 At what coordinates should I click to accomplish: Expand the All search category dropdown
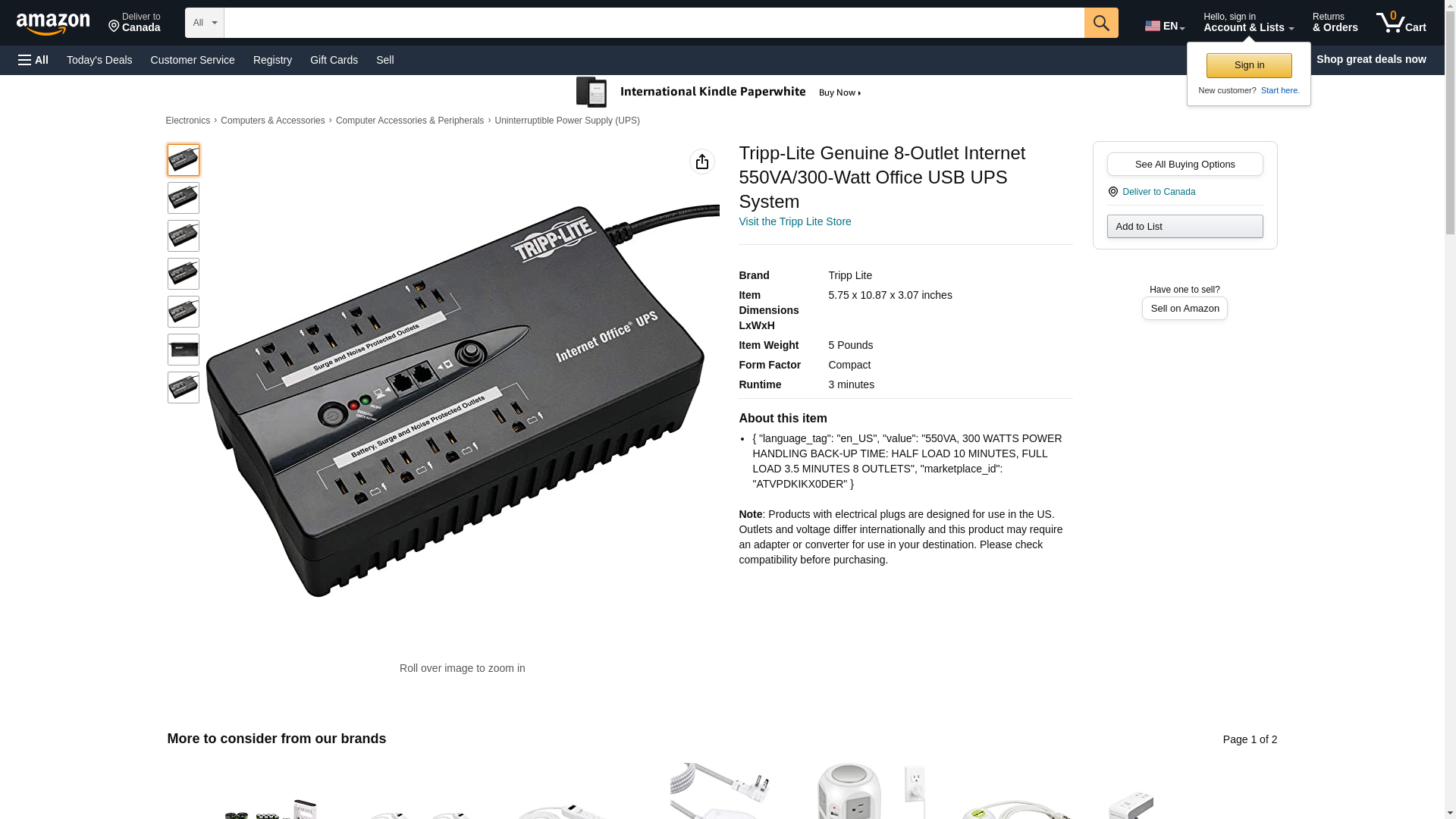pos(205,23)
